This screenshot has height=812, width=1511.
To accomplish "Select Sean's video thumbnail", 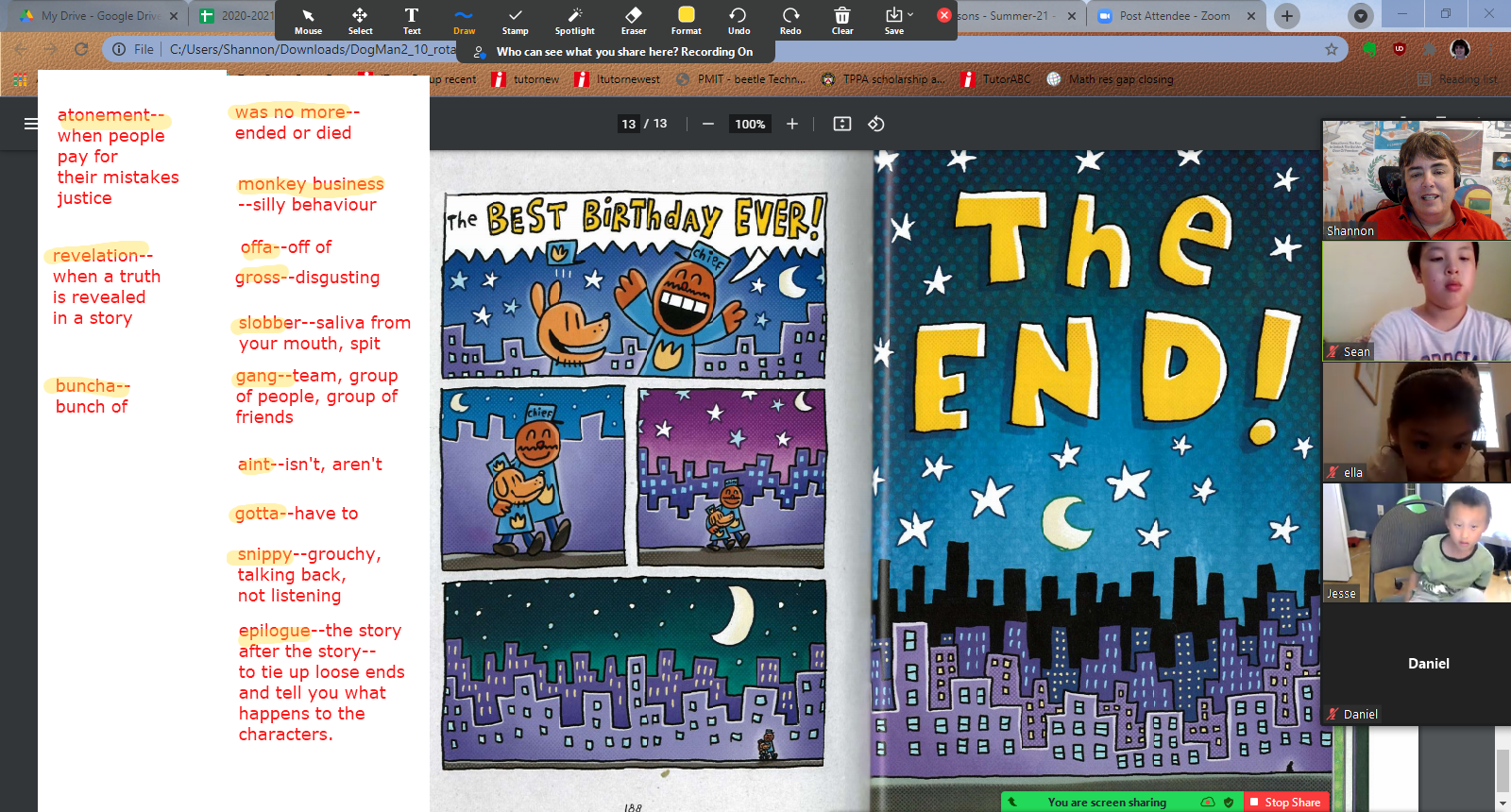I will (x=1417, y=300).
